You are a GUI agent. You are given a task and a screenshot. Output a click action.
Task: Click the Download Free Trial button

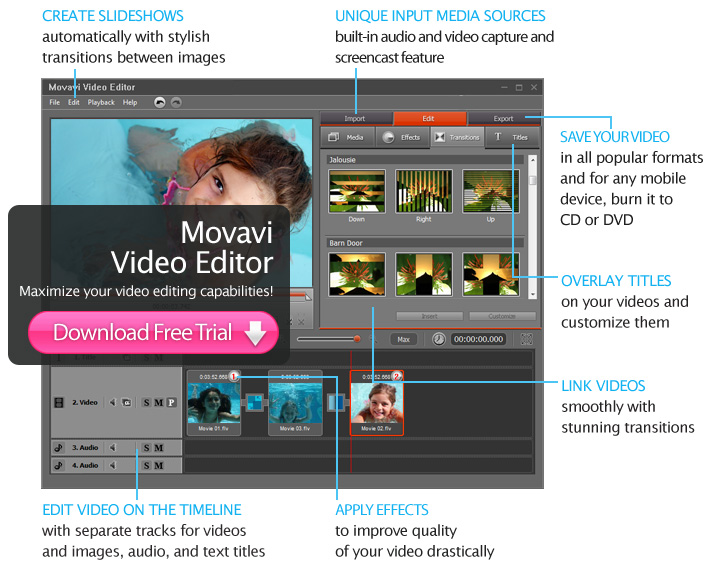tap(152, 333)
